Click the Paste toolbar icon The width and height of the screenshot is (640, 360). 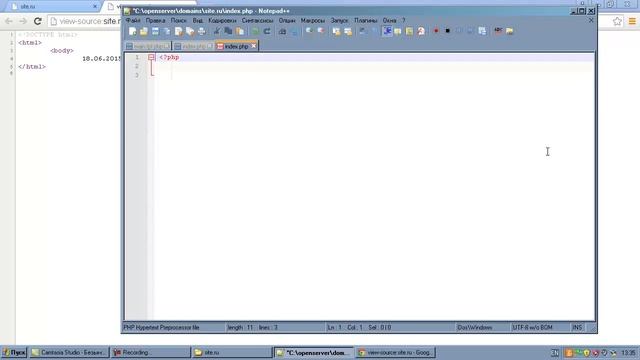coord(240,31)
